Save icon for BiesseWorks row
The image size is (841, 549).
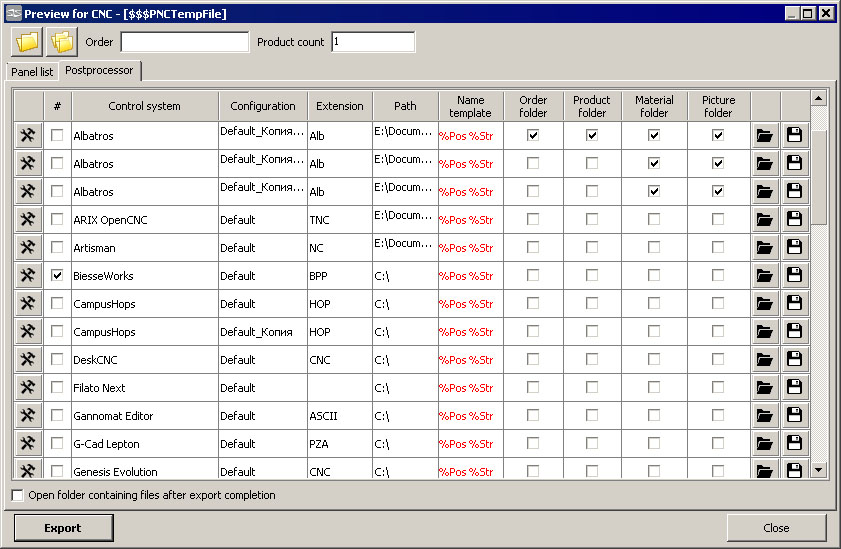click(x=795, y=275)
